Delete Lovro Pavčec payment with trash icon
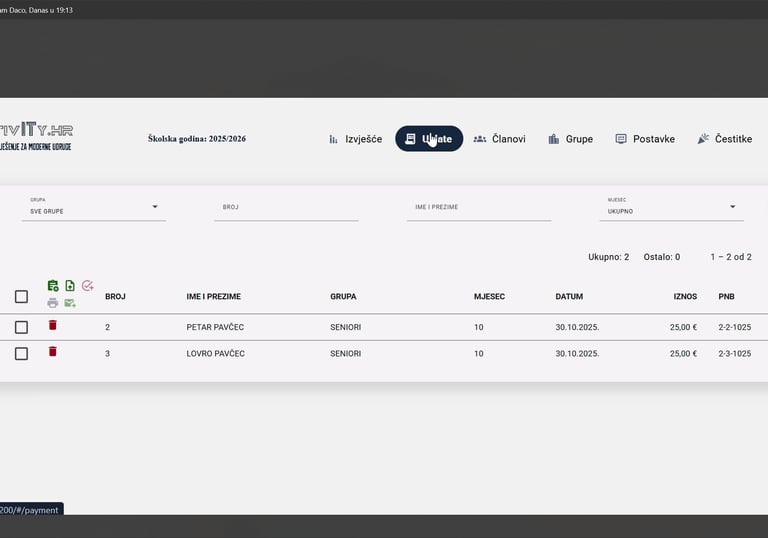 (53, 351)
